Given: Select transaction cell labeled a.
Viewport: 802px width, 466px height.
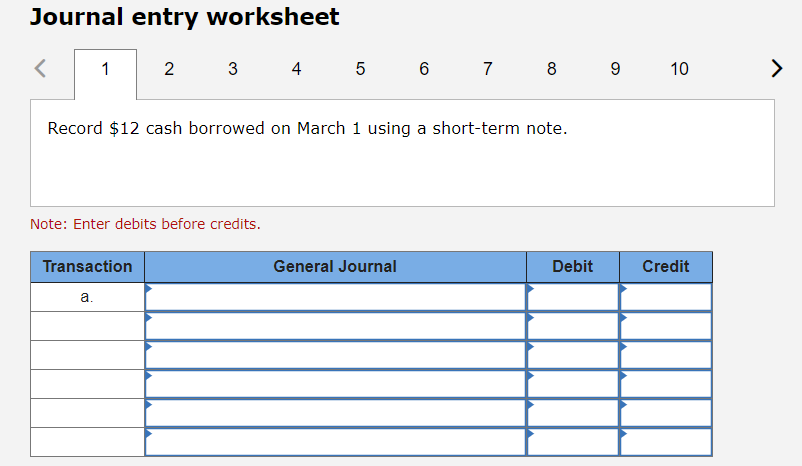Looking at the screenshot, I should coord(87,297).
